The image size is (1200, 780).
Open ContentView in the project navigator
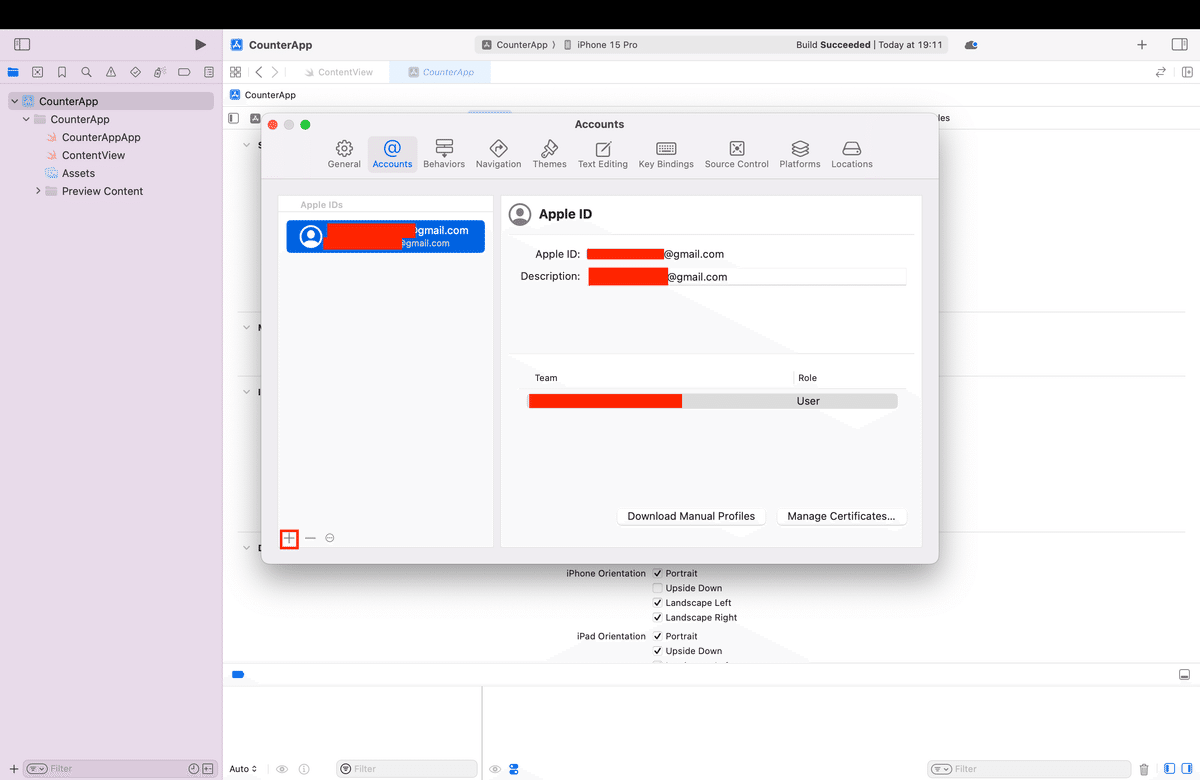coord(93,155)
